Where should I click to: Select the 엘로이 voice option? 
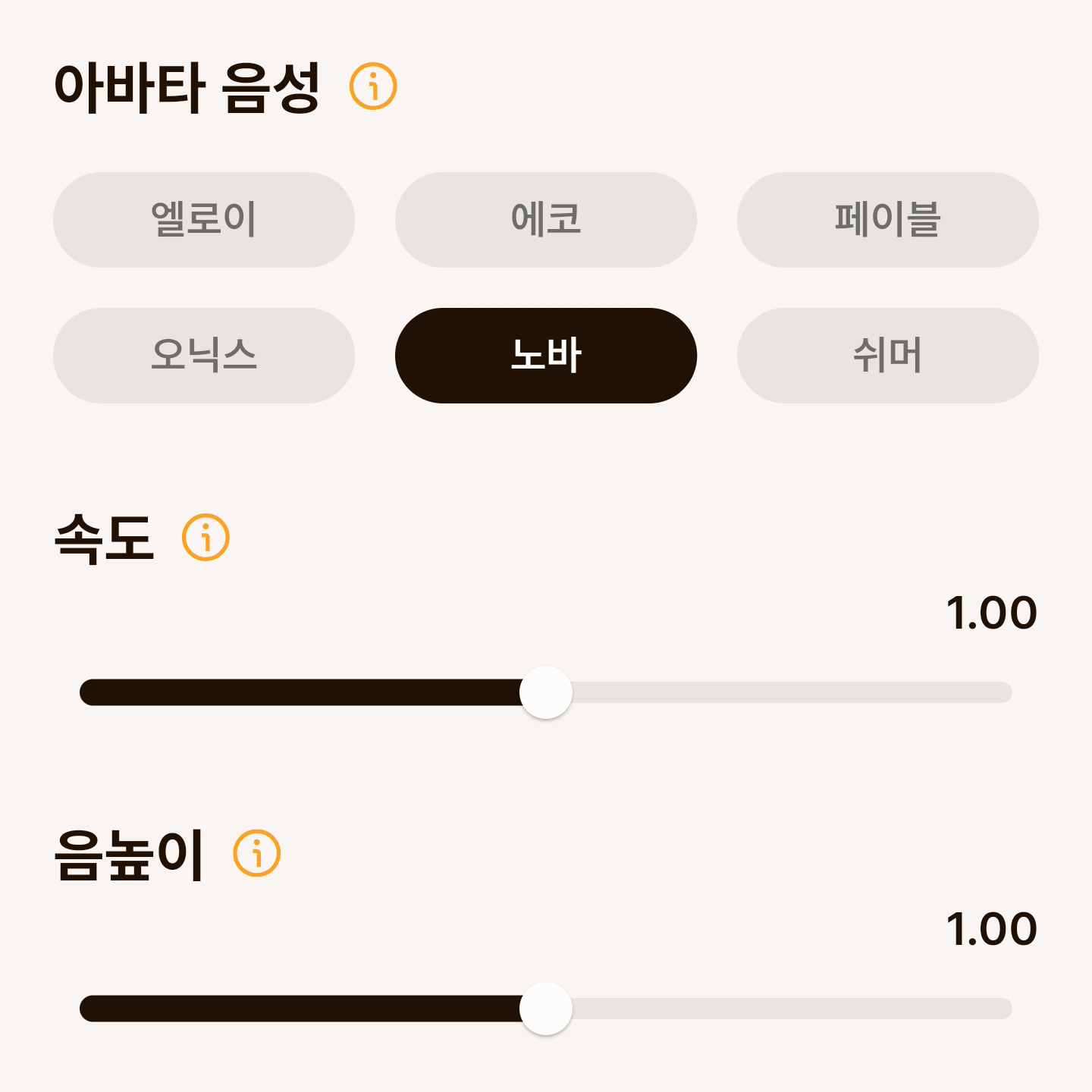click(x=203, y=219)
